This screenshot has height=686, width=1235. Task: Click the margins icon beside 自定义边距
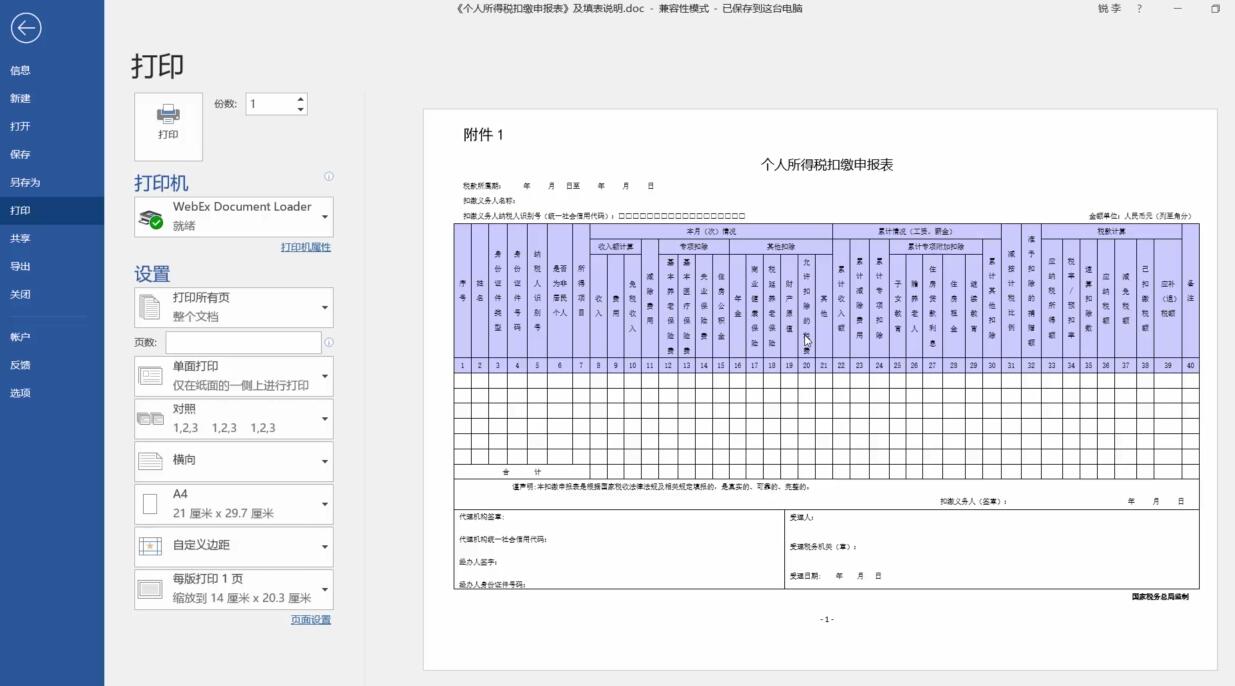click(150, 546)
